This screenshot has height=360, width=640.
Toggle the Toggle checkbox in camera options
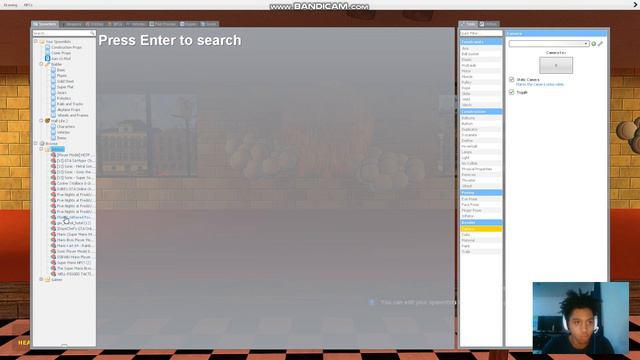(x=511, y=92)
